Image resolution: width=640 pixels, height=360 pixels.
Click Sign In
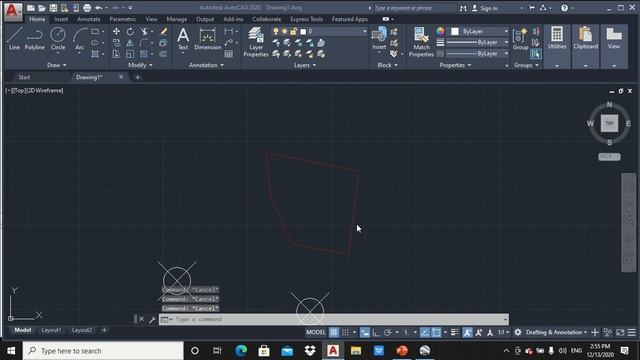pyautogui.click(x=485, y=8)
